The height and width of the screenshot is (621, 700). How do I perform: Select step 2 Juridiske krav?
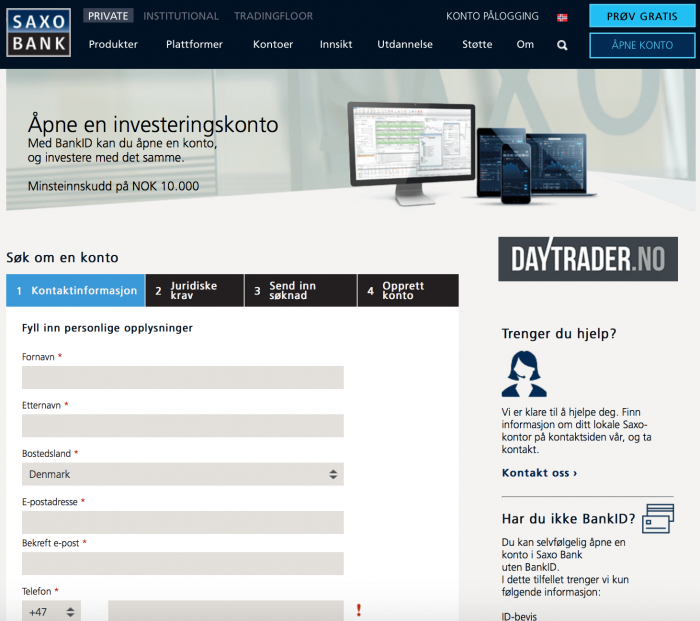click(195, 290)
